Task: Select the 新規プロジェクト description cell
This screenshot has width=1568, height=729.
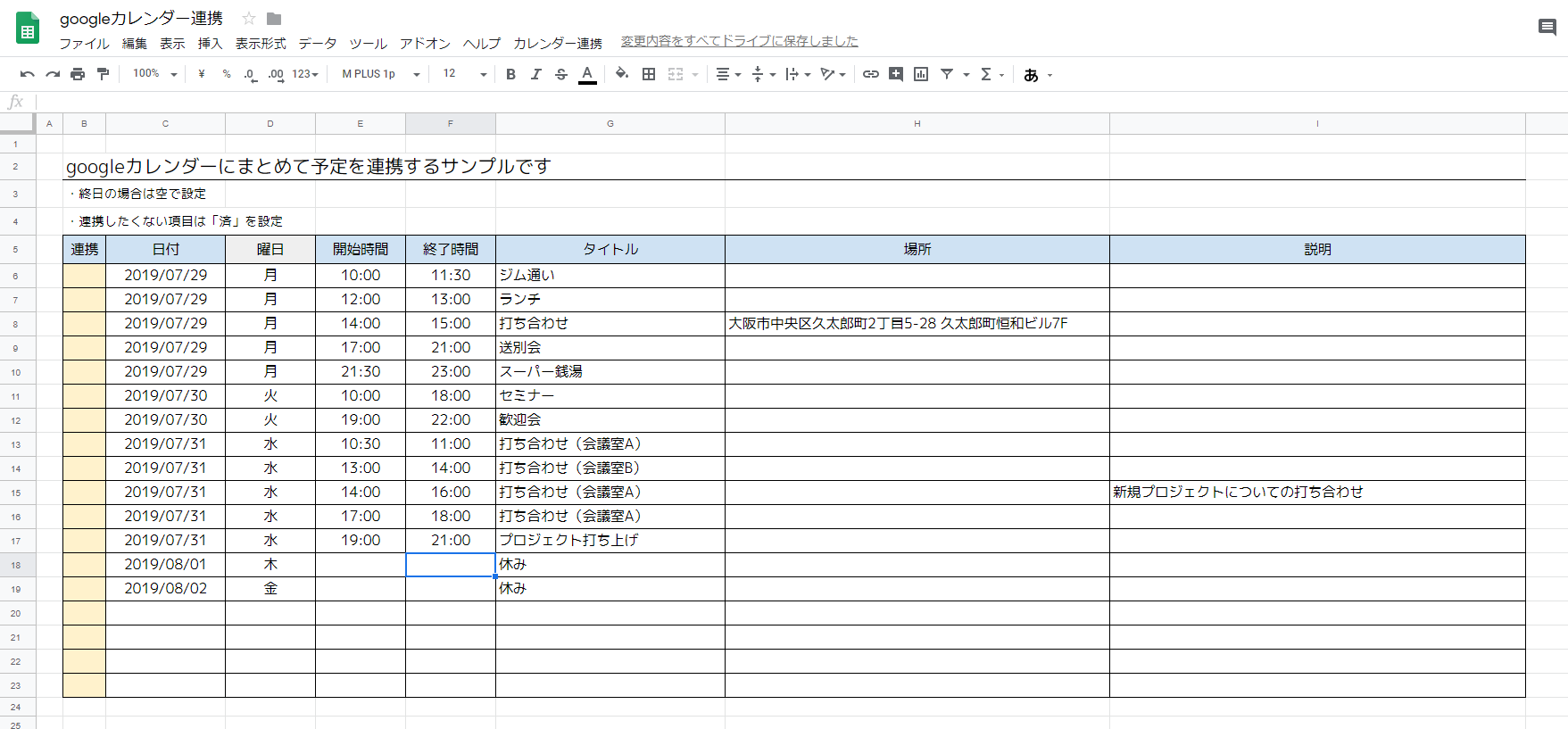Action: point(1317,492)
